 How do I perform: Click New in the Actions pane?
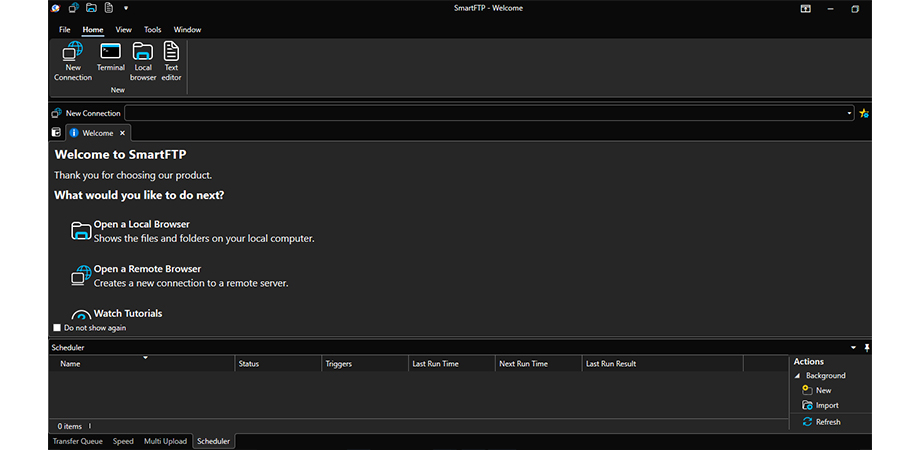[x=823, y=390]
